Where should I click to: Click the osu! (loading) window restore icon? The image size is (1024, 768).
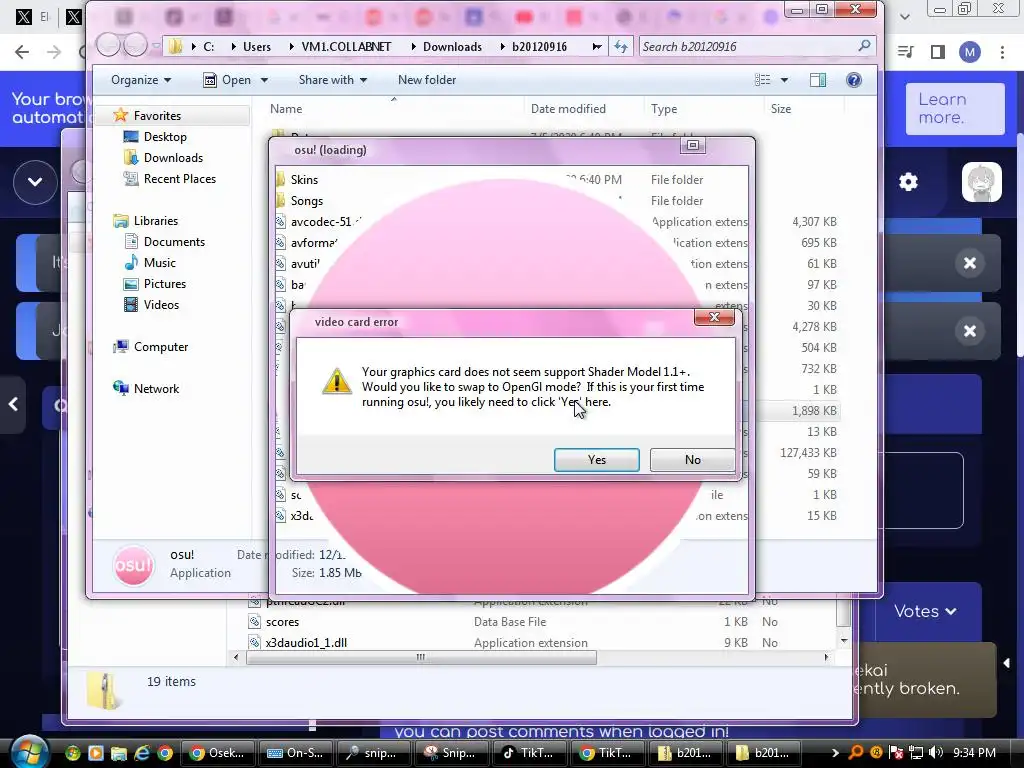point(693,145)
